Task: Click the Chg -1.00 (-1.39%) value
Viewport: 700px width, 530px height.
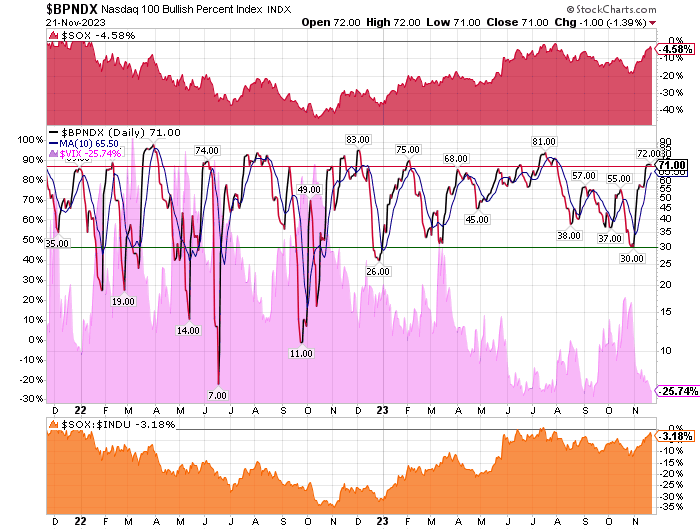Action: tap(600, 22)
